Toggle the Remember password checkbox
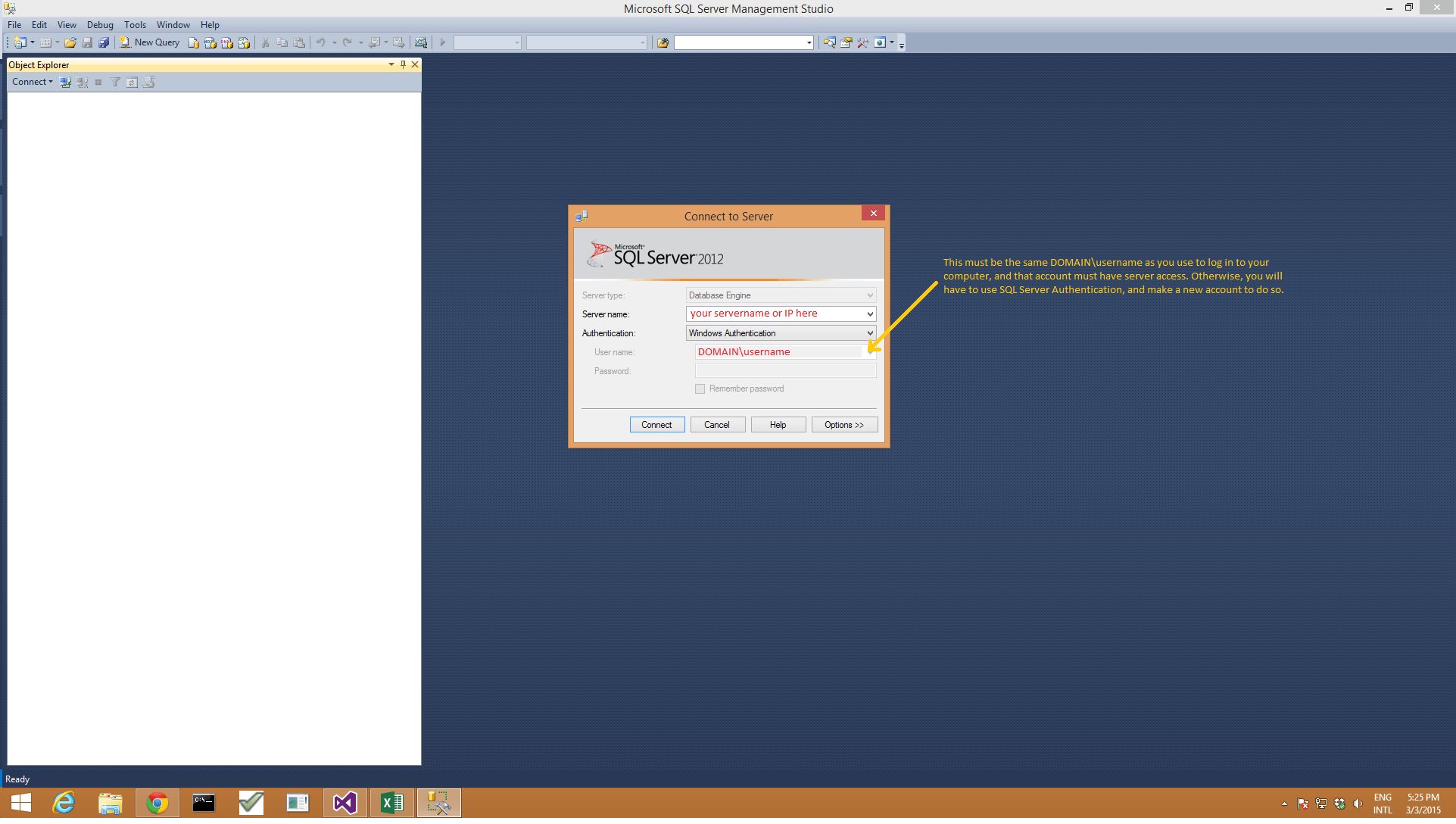The width and height of the screenshot is (1456, 824). [700, 389]
